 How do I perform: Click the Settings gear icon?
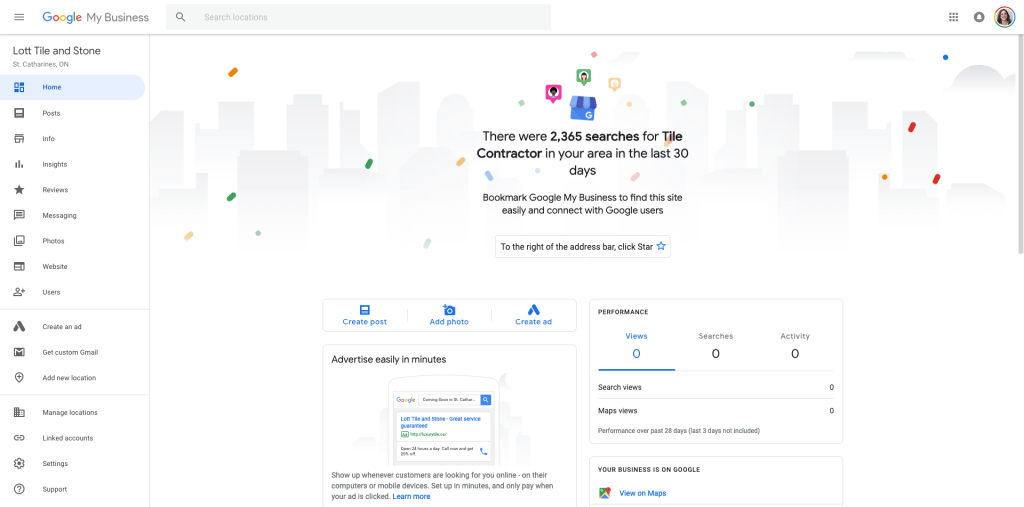point(19,463)
